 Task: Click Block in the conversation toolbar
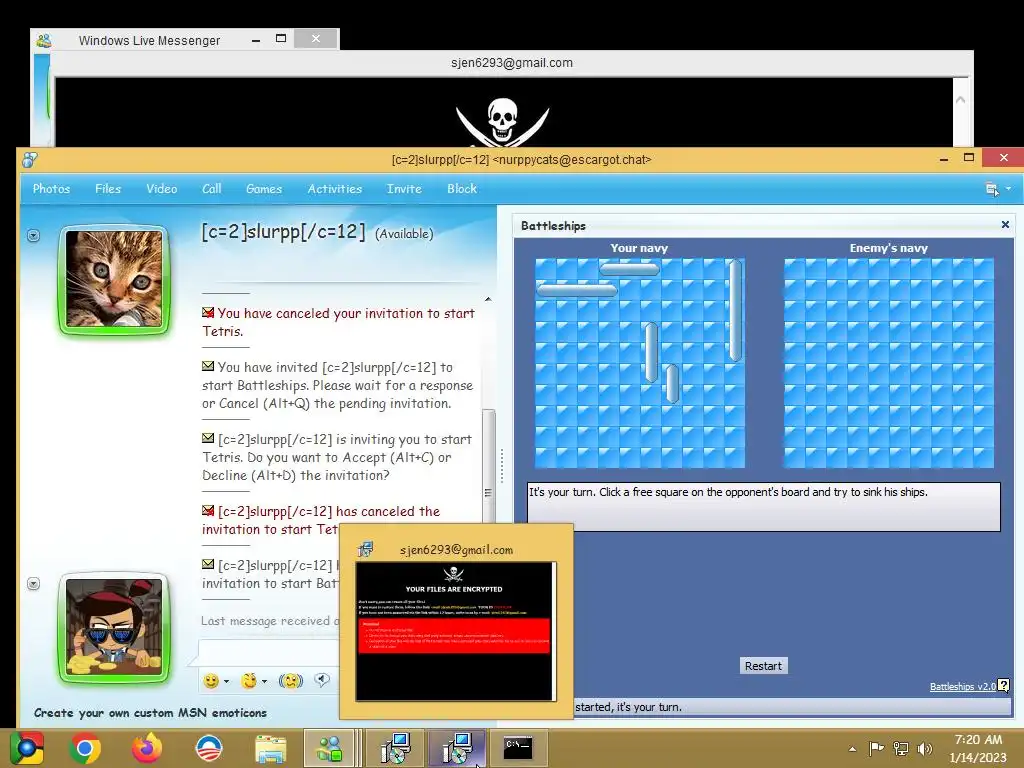click(x=462, y=189)
